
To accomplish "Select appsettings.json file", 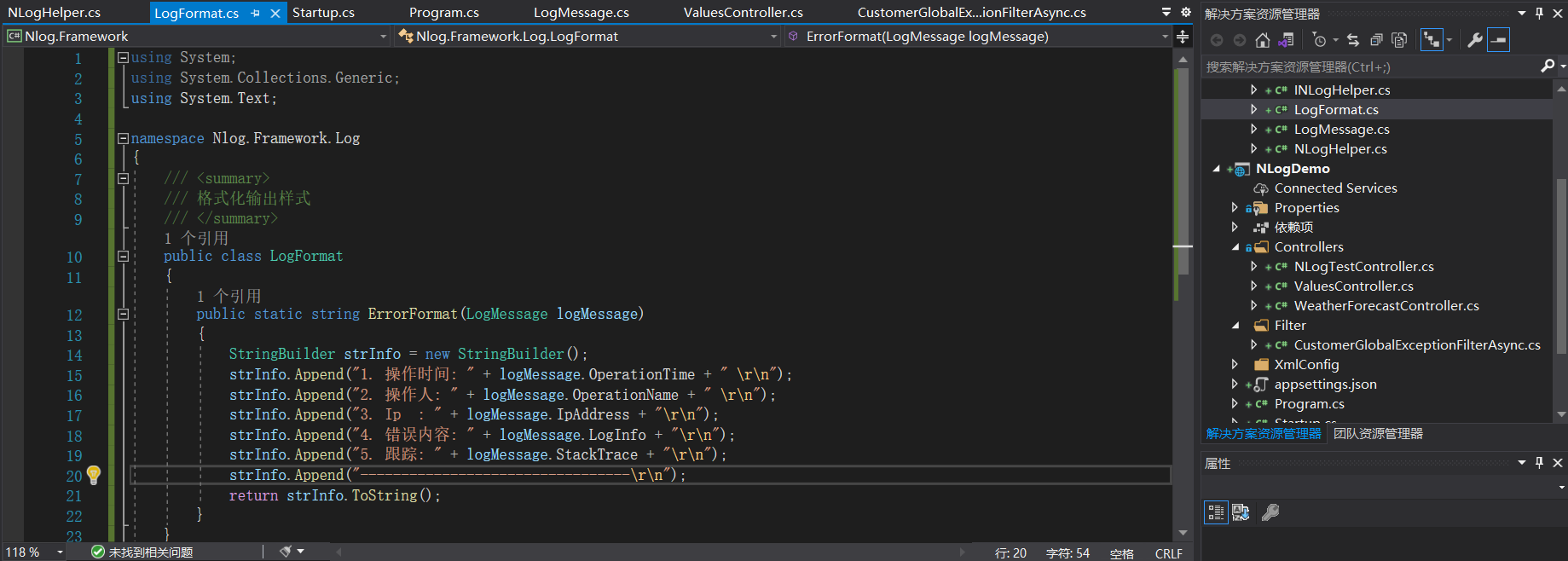I will [1325, 385].
